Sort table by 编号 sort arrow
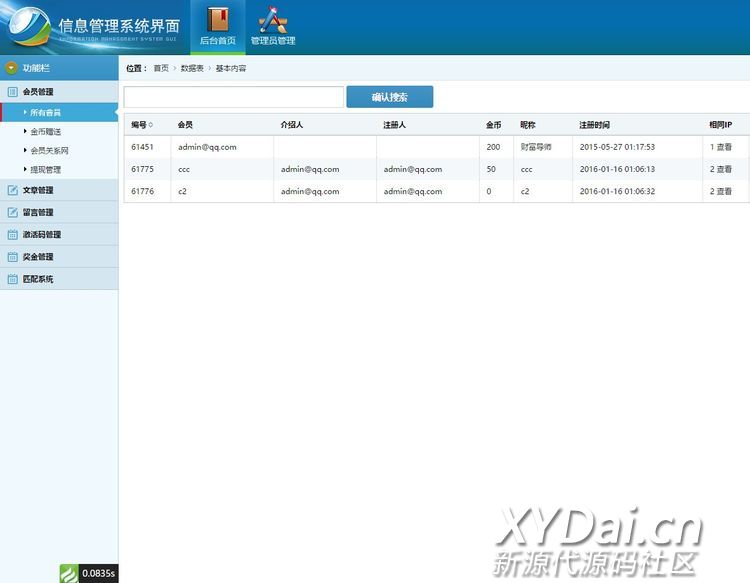Image resolution: width=750 pixels, height=583 pixels. point(151,125)
